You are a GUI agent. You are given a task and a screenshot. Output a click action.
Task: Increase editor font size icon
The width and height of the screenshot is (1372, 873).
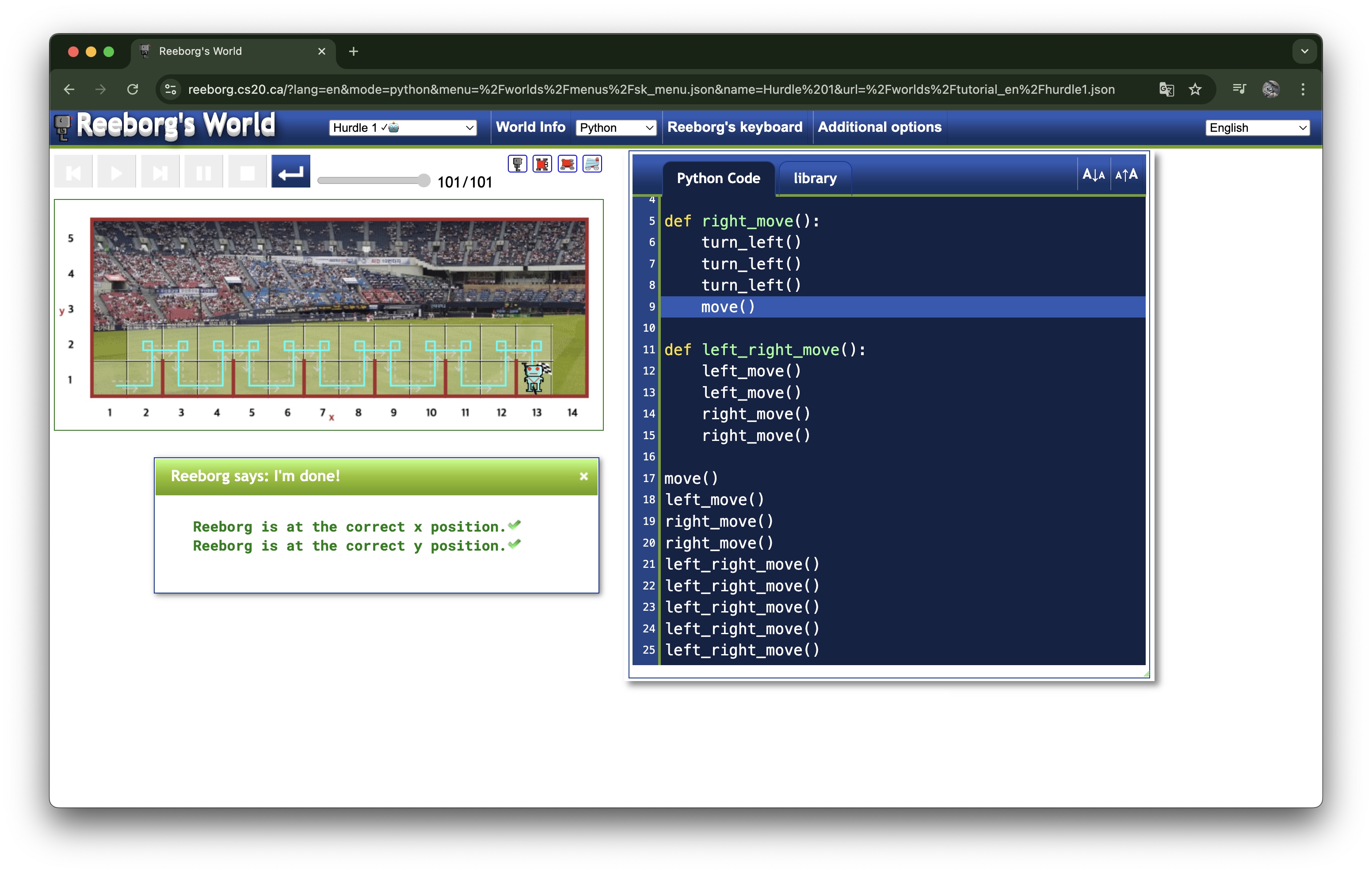click(x=1126, y=175)
